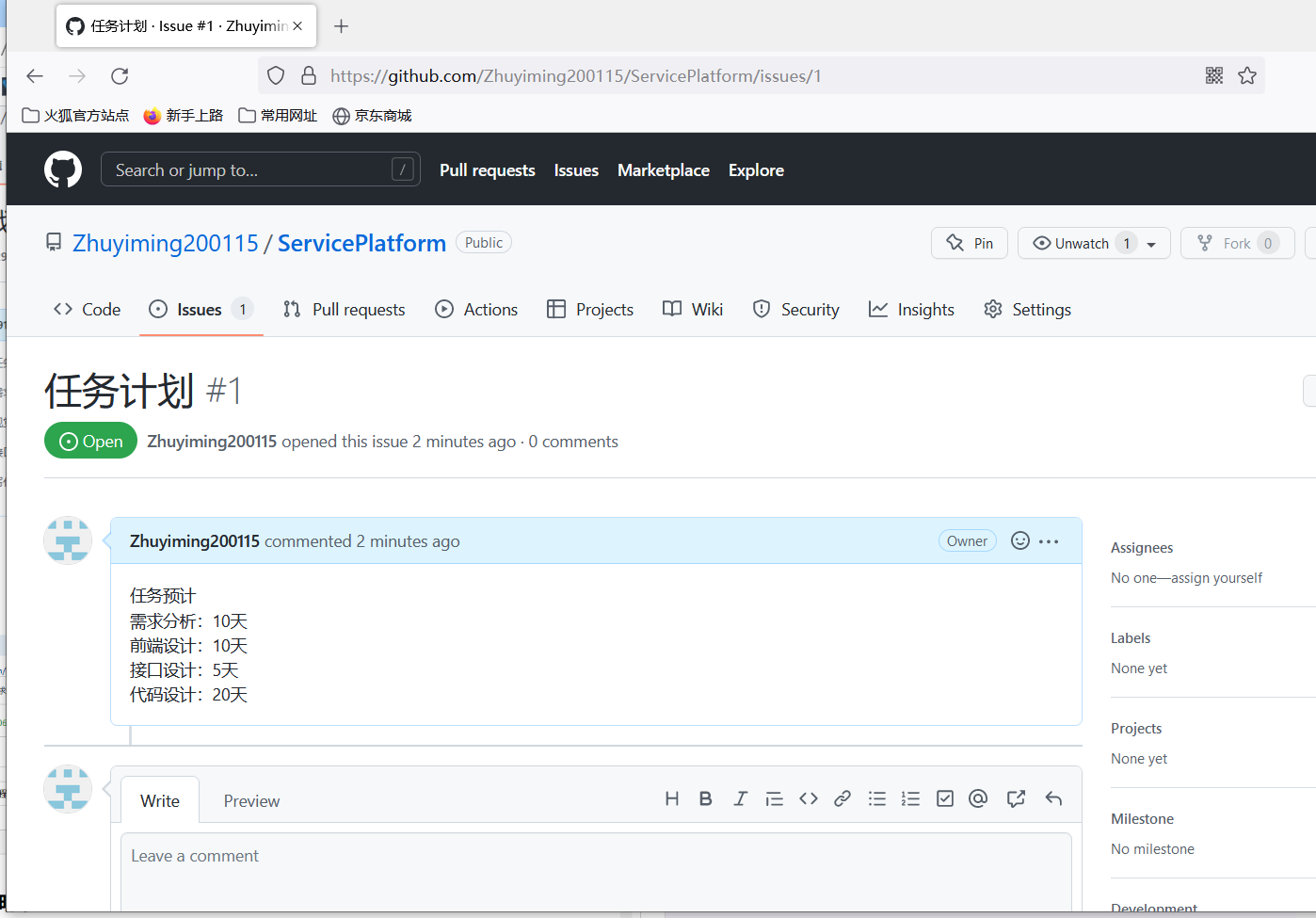This screenshot has width=1316, height=918.
Task: Open the ServicePlatform repository link
Action: pos(361,243)
